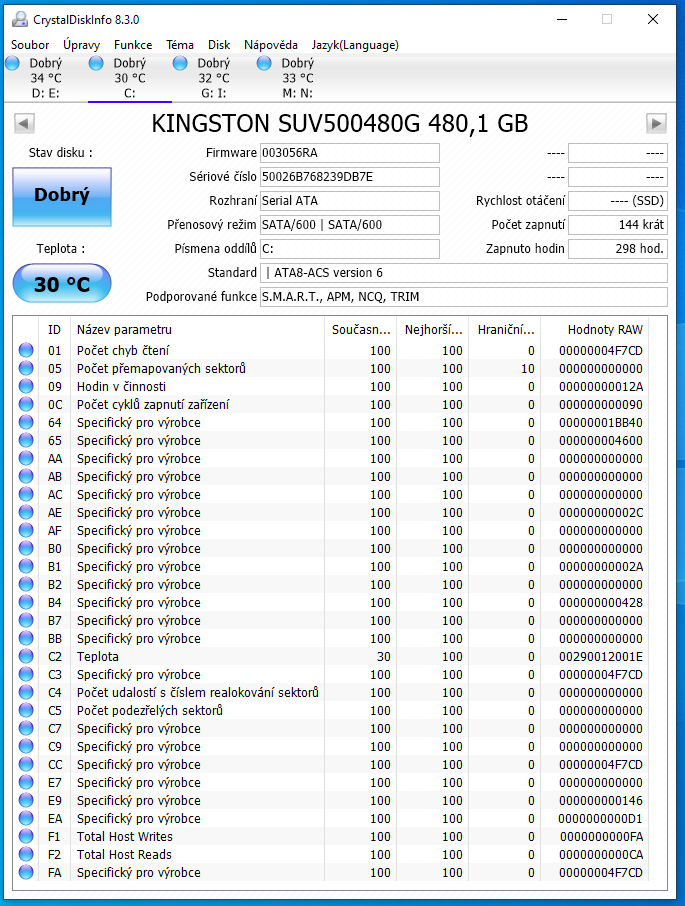The height and width of the screenshot is (906, 685).
Task: Click the Zapnuto hodin value 298 hod.
Action: (x=617, y=248)
